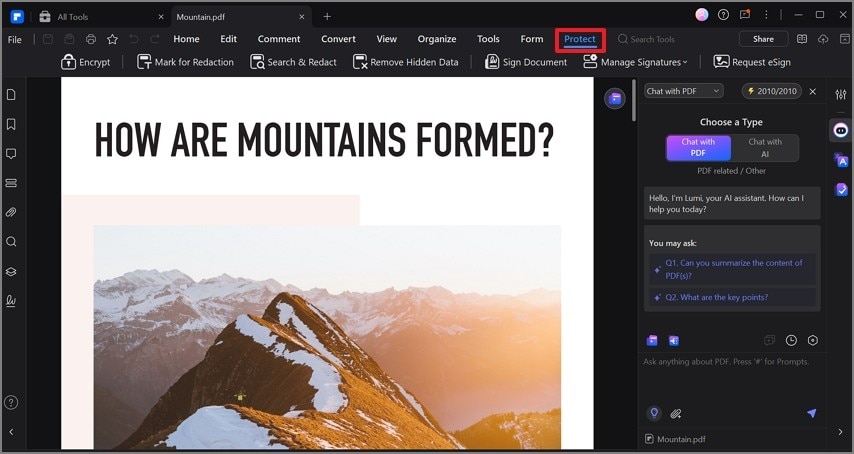This screenshot has height=454, width=854.
Task: Select Chat with PDF type
Action: pos(698,148)
